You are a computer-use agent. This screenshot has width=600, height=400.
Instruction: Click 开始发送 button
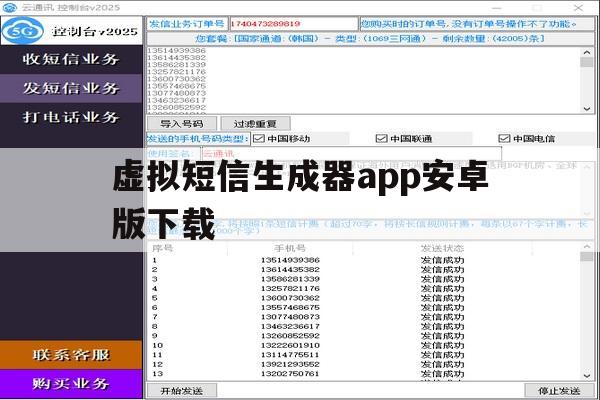(x=182, y=391)
